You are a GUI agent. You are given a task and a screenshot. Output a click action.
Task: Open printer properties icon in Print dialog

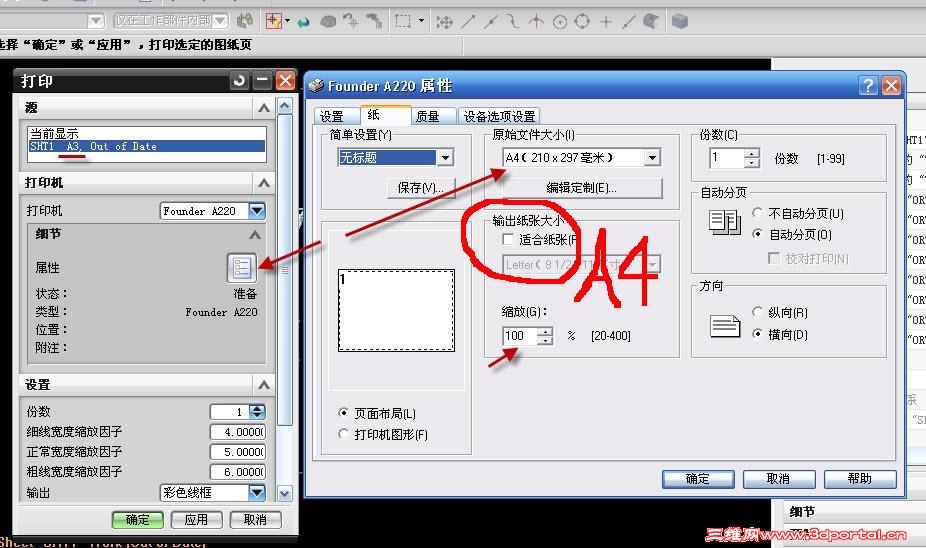(242, 268)
